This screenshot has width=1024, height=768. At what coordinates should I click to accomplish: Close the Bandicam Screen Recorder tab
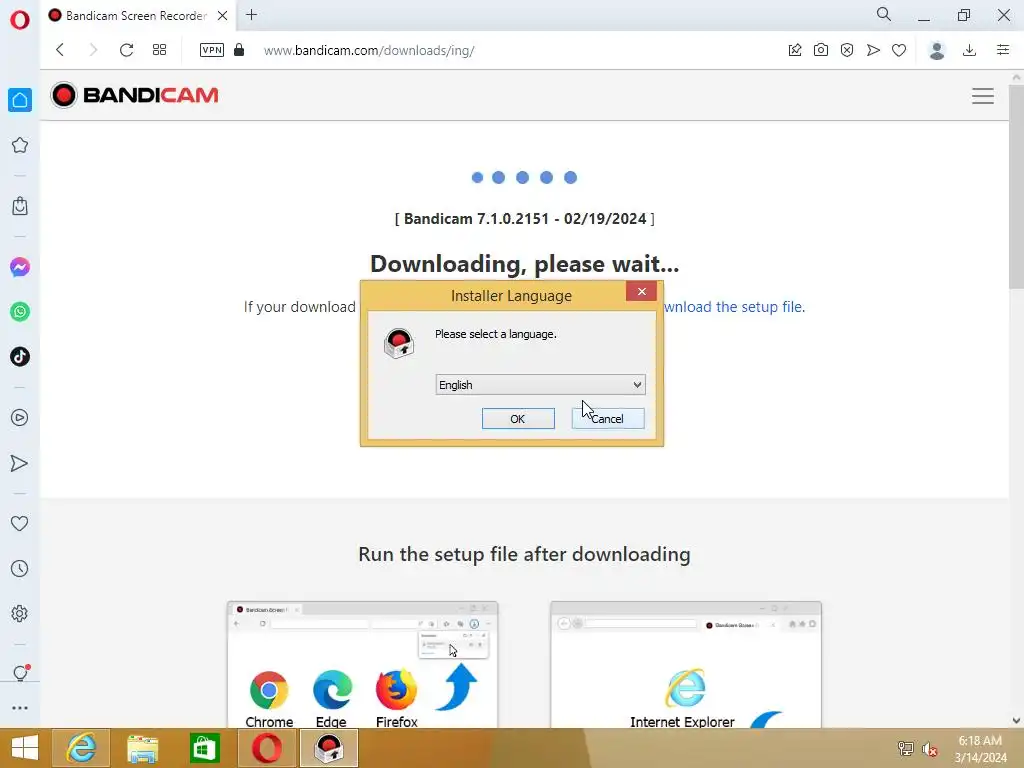coord(223,15)
